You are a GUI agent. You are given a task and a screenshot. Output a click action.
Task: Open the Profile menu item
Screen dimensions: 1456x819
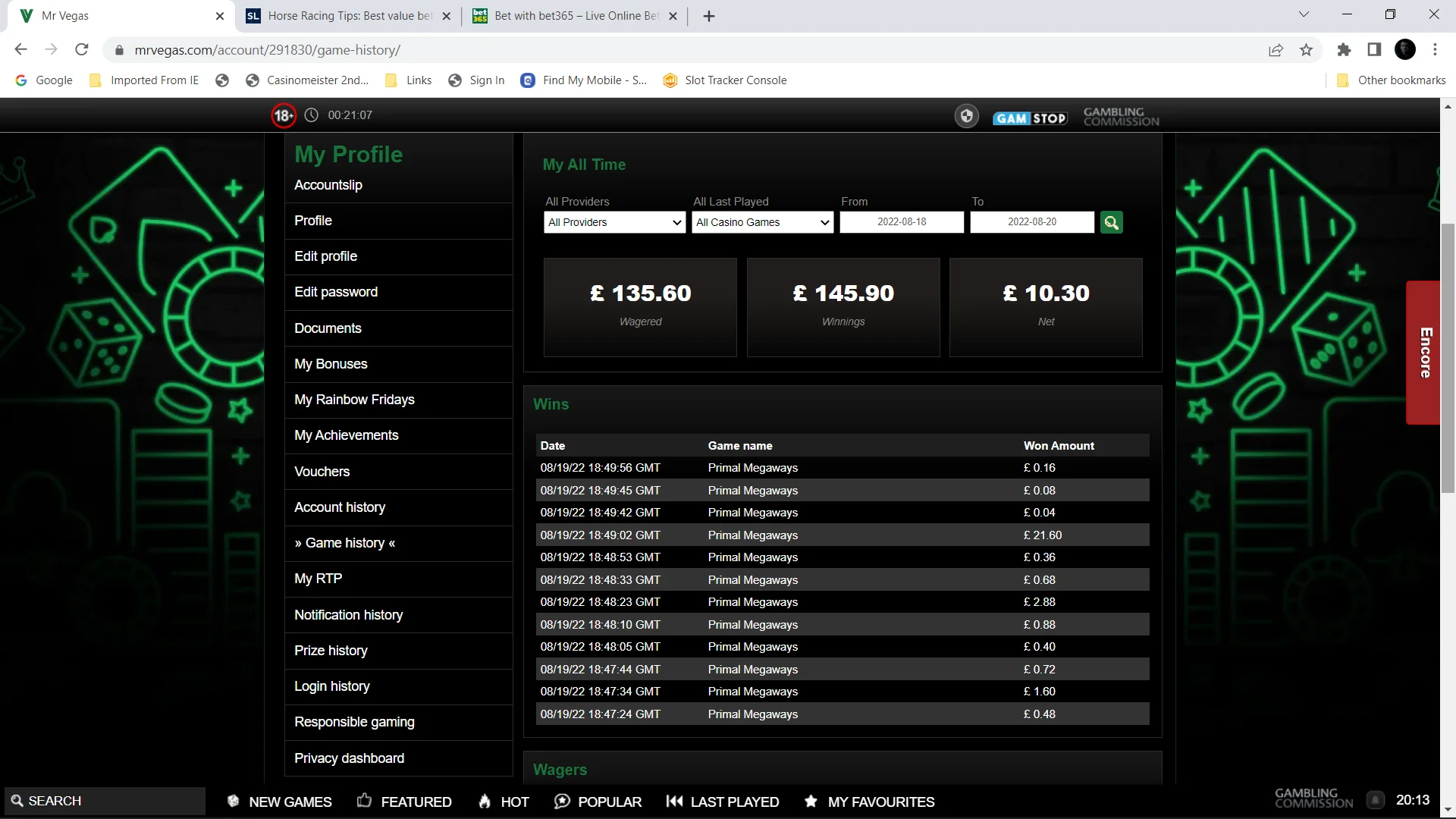tap(313, 221)
